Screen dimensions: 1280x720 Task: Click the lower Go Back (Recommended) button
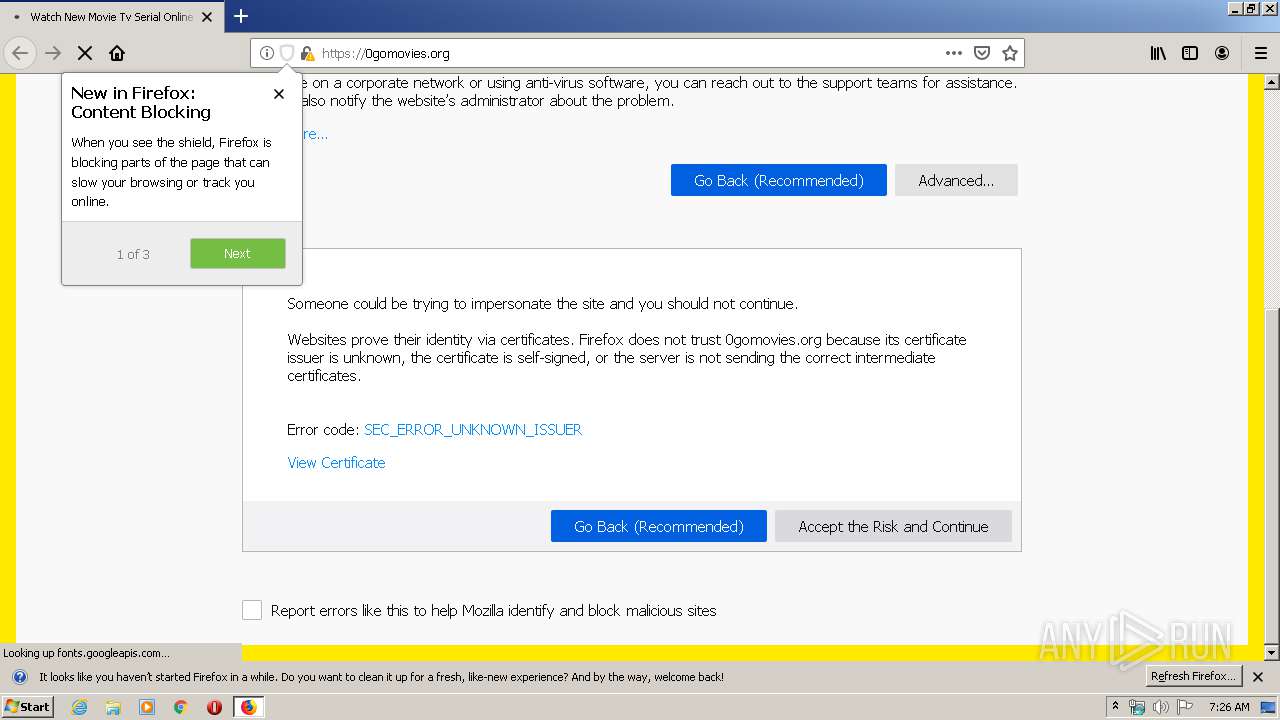(x=659, y=526)
